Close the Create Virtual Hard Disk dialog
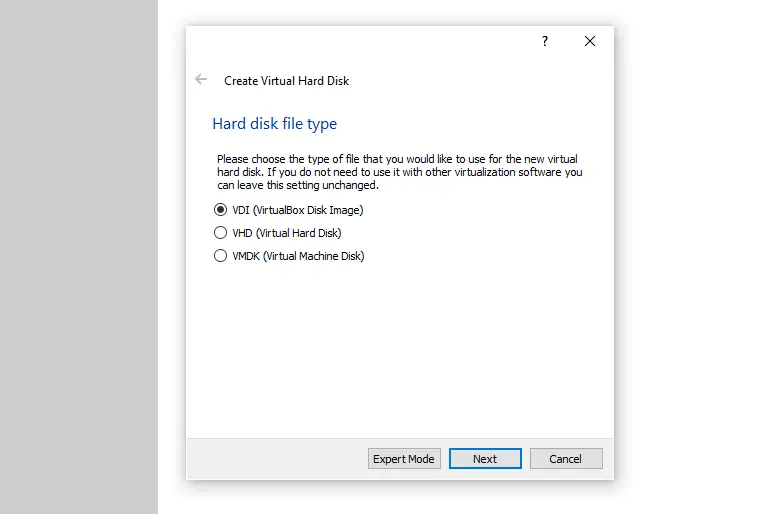Image resolution: width=776 pixels, height=514 pixels. click(590, 41)
